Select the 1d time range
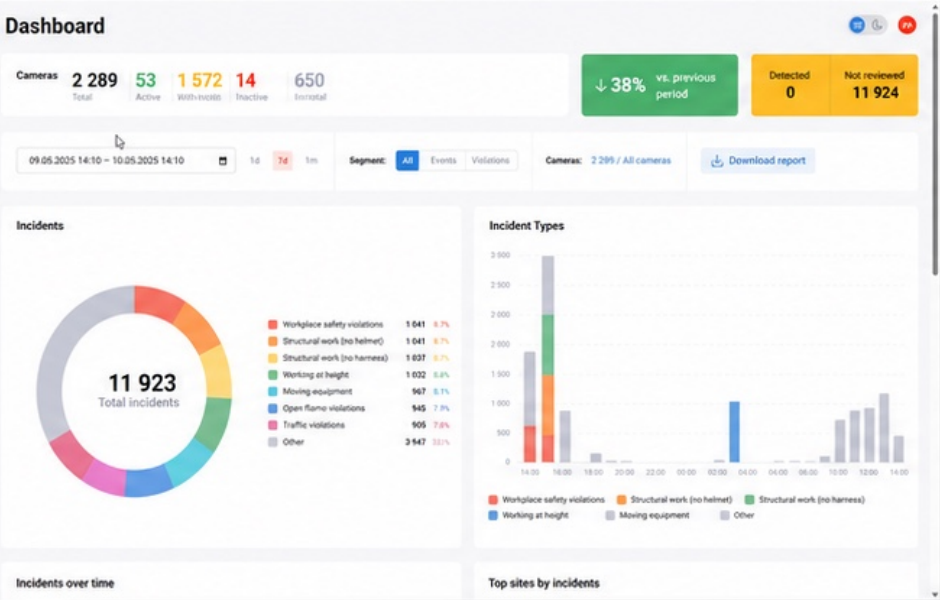 pyautogui.click(x=254, y=161)
